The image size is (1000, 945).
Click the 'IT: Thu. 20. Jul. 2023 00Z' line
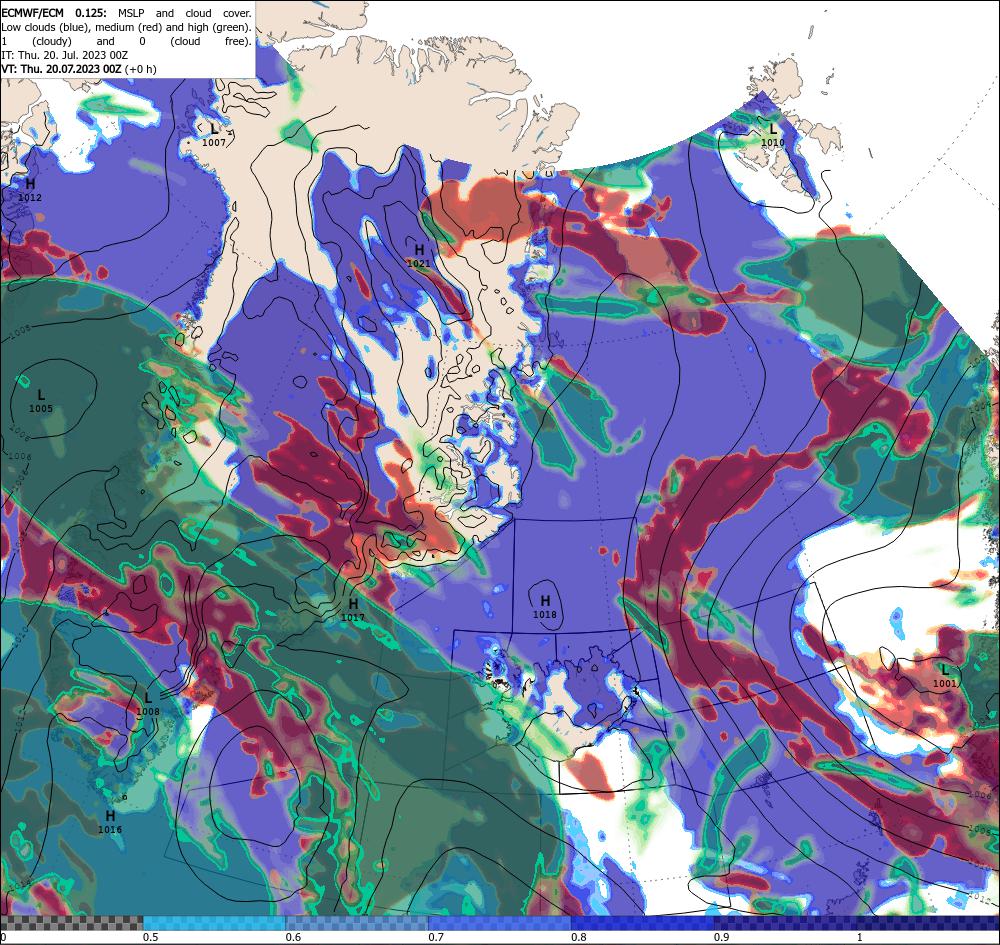[x=64, y=55]
